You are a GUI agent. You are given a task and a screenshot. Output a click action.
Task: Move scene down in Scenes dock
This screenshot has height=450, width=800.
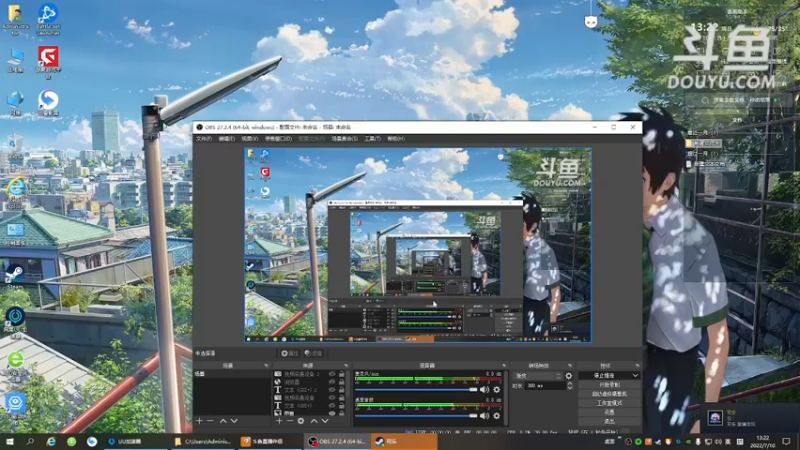(234, 421)
